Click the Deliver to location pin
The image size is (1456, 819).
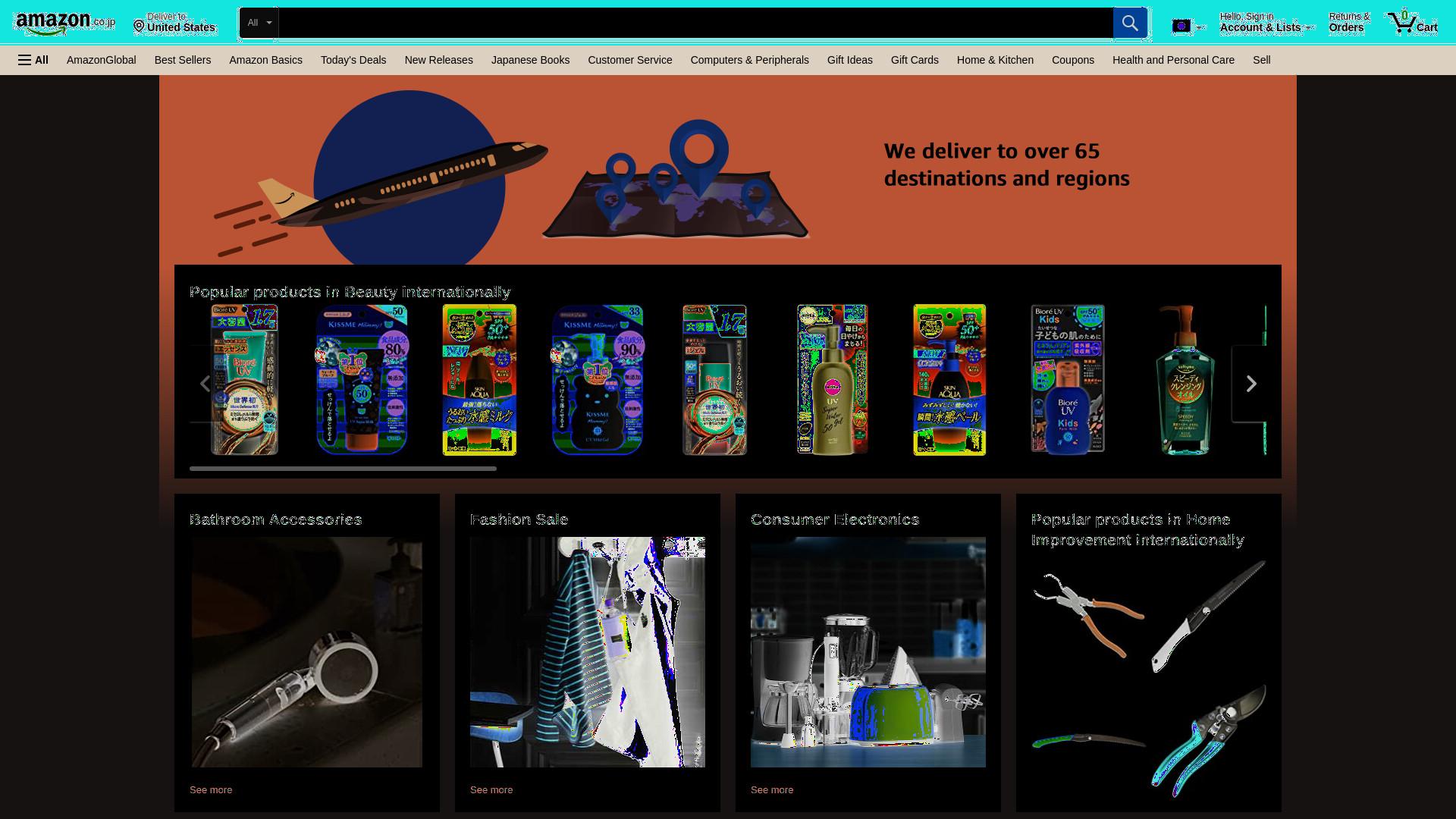point(139,27)
